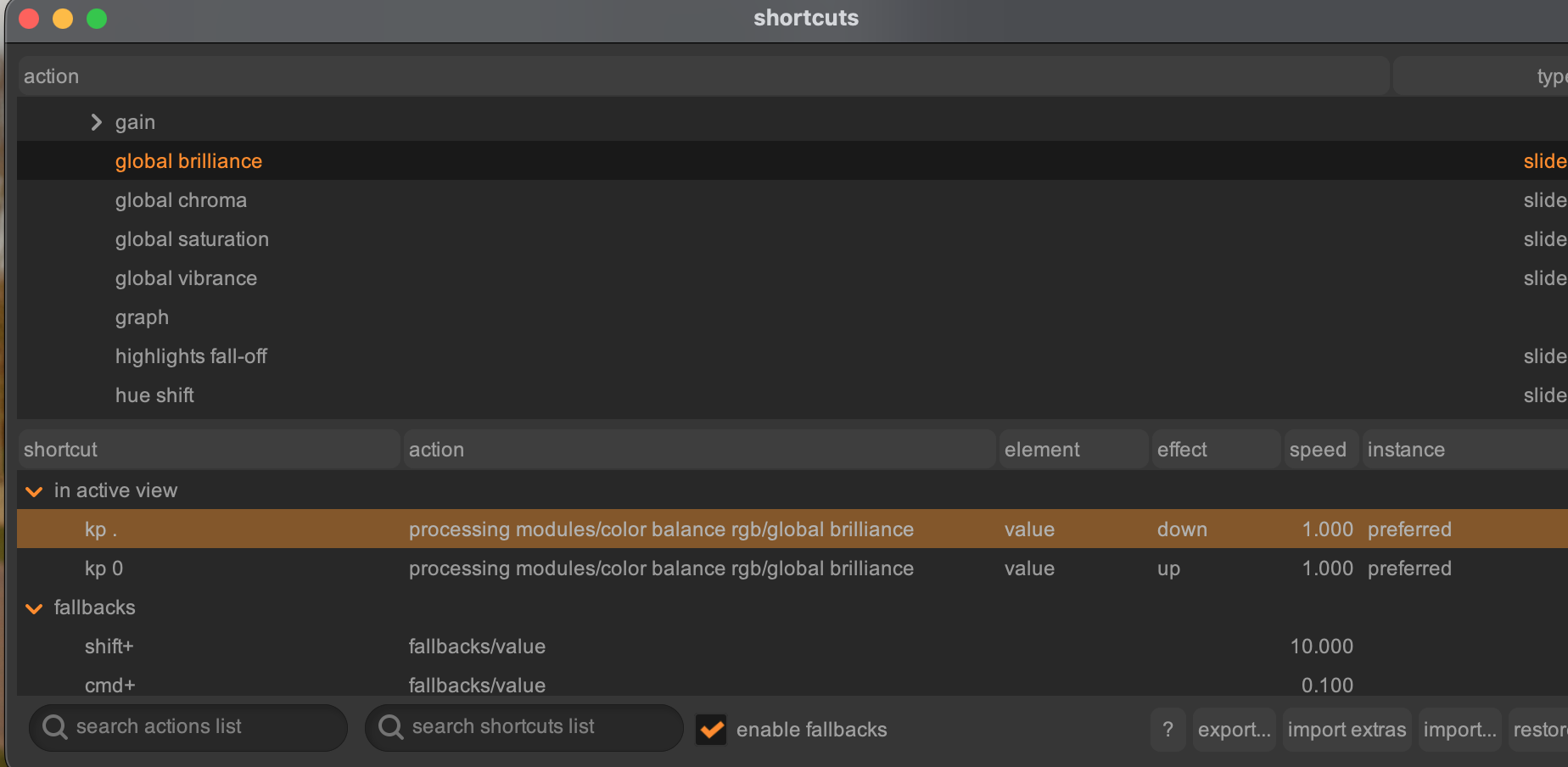Select the global chroma action
The height and width of the screenshot is (767, 1568).
(x=181, y=199)
